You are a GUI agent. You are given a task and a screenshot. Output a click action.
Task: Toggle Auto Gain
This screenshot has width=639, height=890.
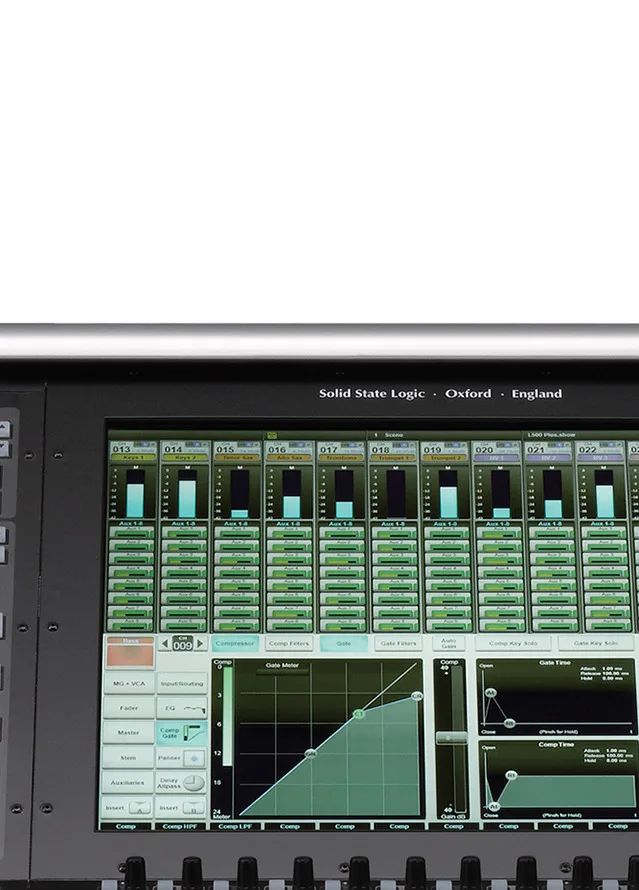(x=449, y=643)
